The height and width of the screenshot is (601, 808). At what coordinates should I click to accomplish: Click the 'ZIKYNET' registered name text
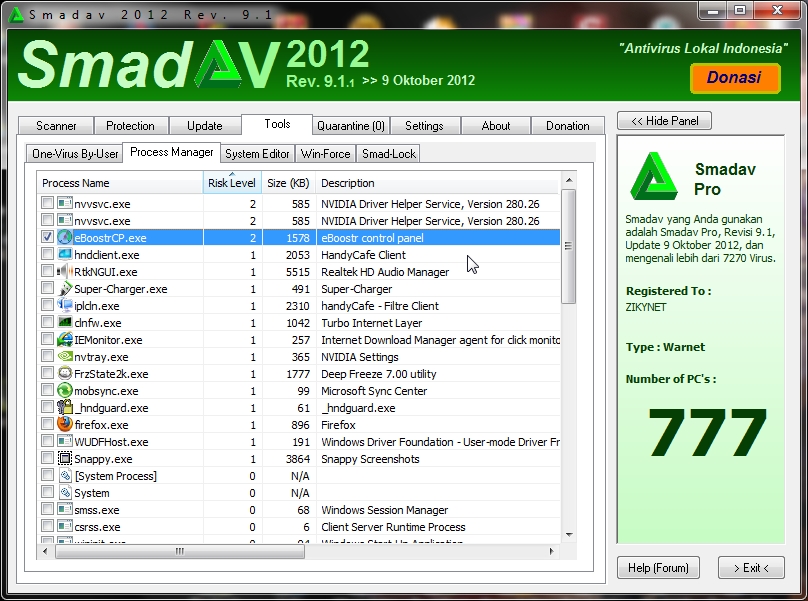click(x=646, y=307)
